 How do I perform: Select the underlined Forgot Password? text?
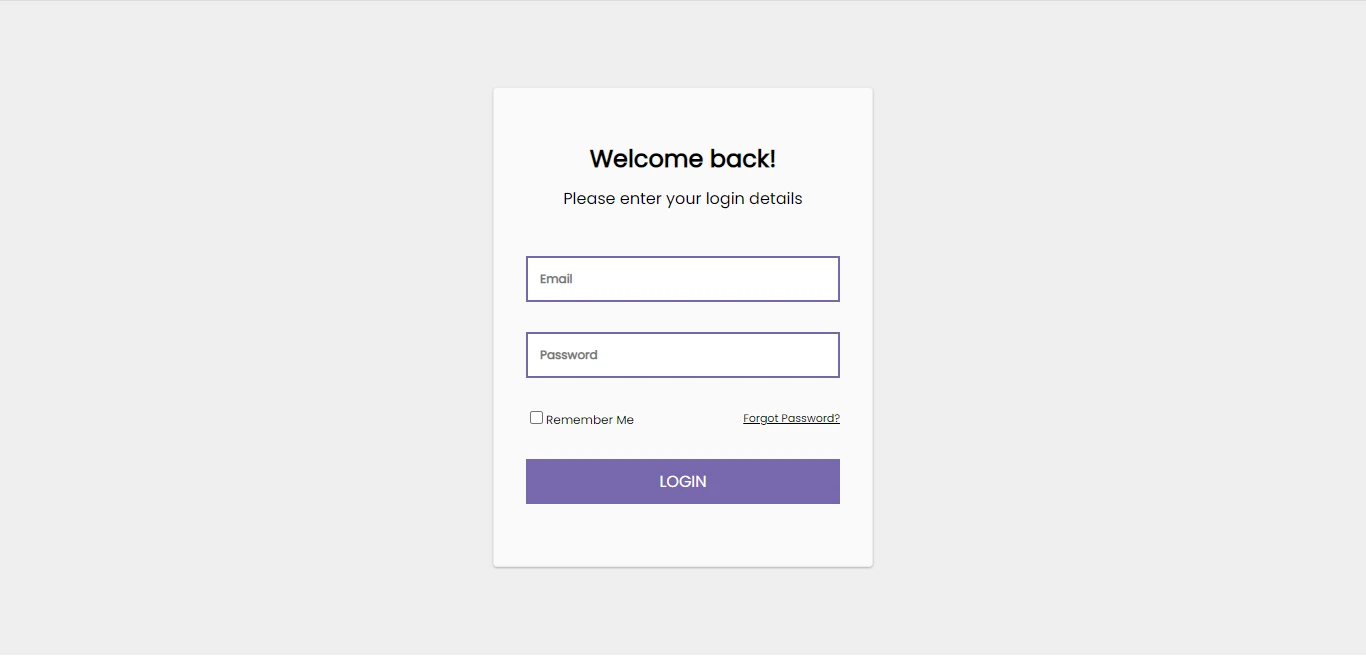click(x=791, y=418)
